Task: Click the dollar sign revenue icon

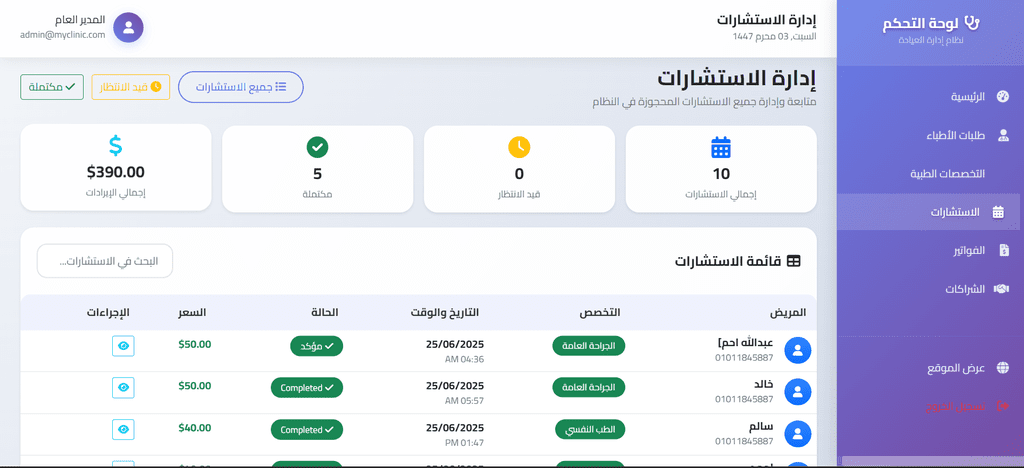Action: [115, 147]
